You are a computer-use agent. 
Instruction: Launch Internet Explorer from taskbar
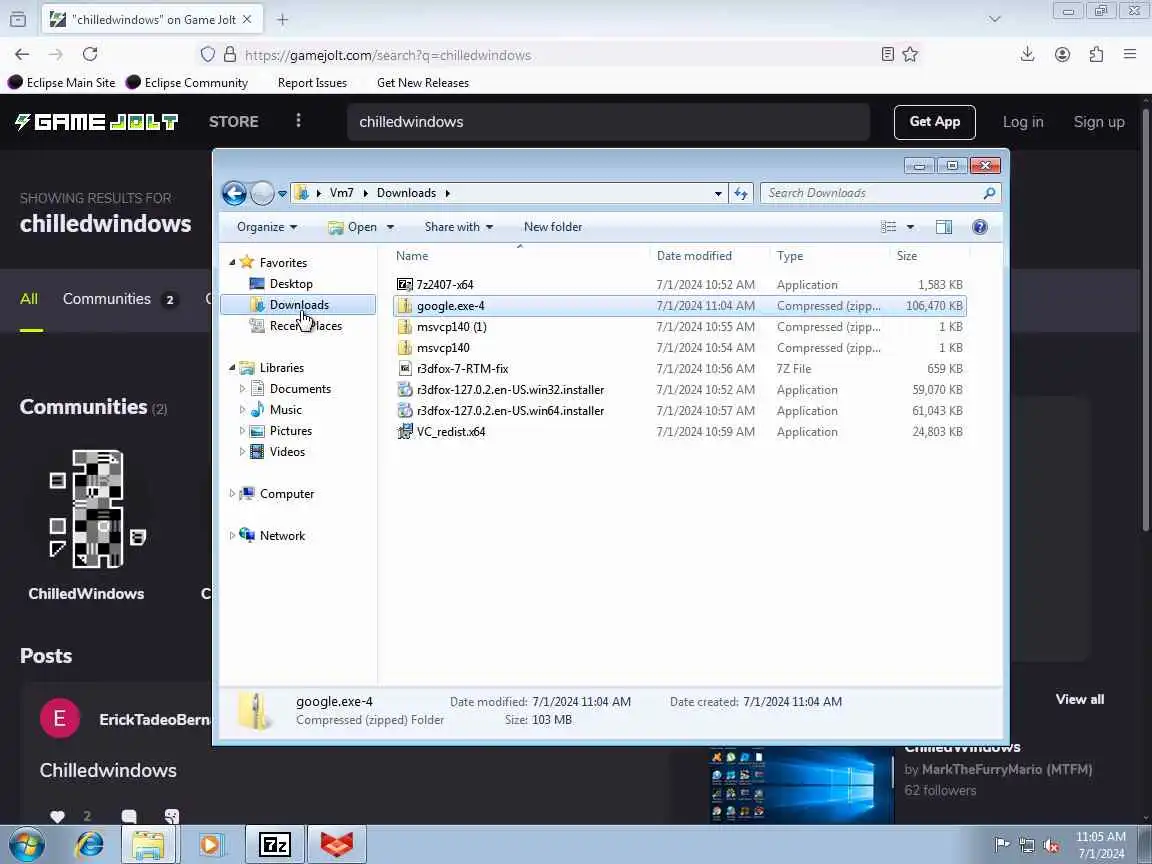(x=90, y=845)
